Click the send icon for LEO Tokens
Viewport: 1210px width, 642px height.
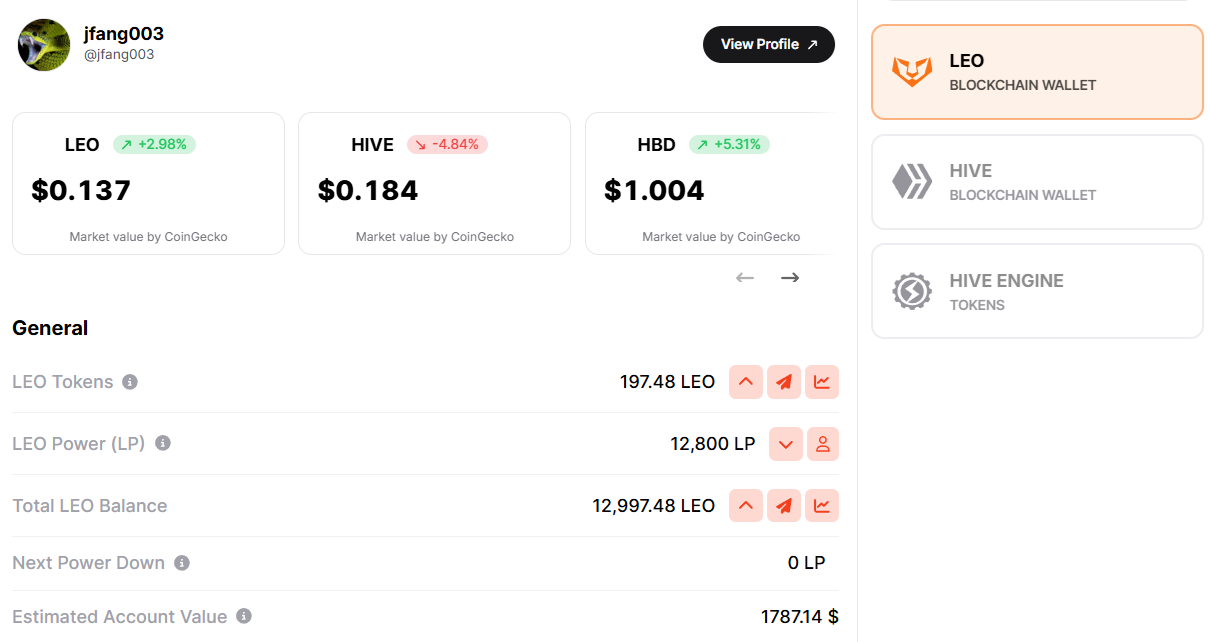pos(784,382)
